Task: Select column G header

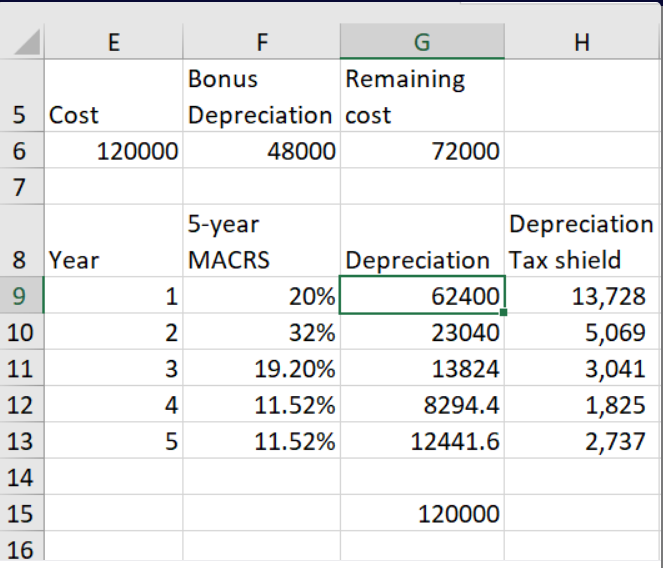Action: click(x=422, y=41)
